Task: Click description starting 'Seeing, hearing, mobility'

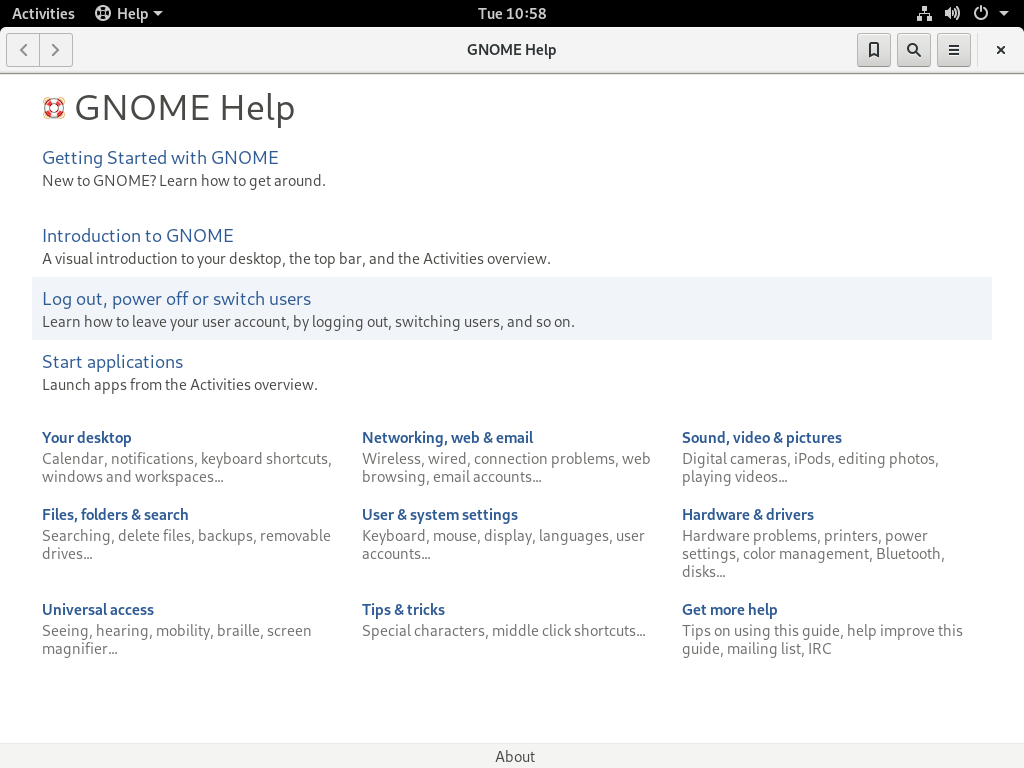Action: tap(176, 639)
